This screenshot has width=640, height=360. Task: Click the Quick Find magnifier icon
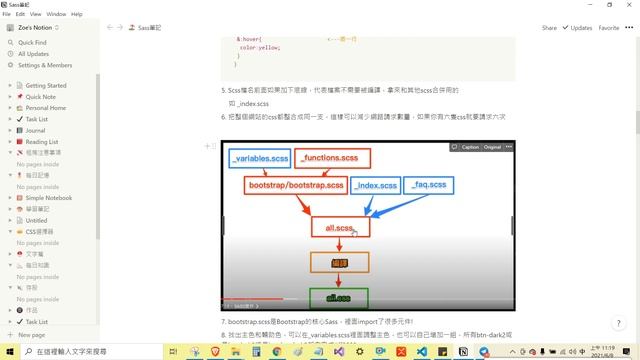point(11,42)
